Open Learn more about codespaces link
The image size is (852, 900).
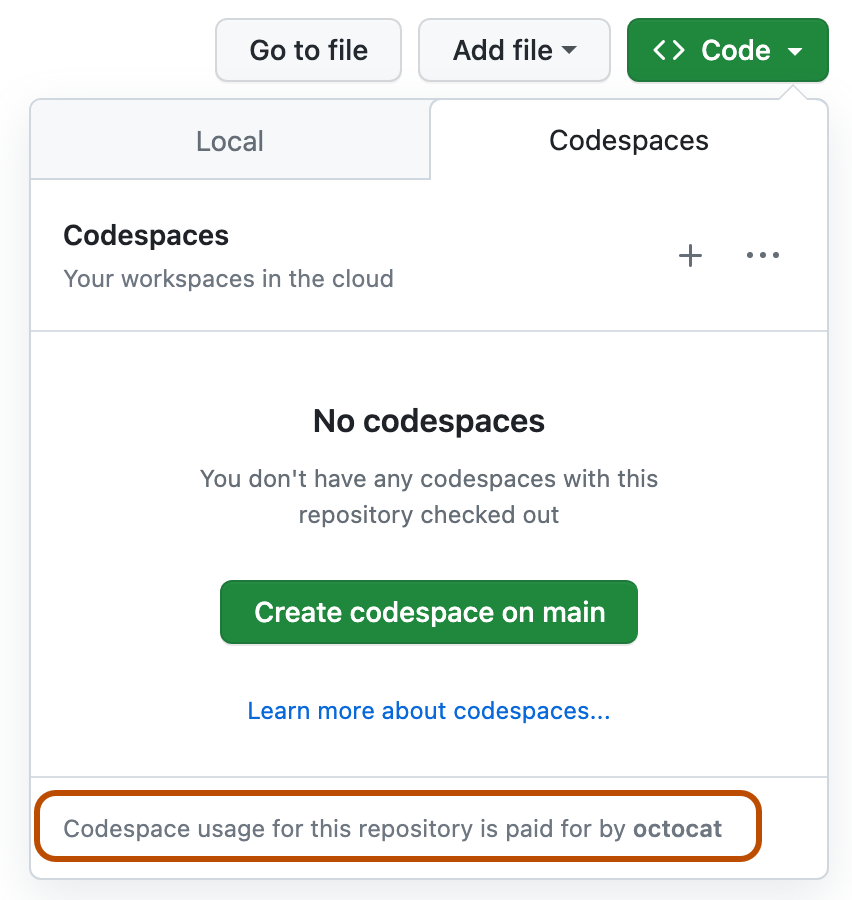[428, 711]
